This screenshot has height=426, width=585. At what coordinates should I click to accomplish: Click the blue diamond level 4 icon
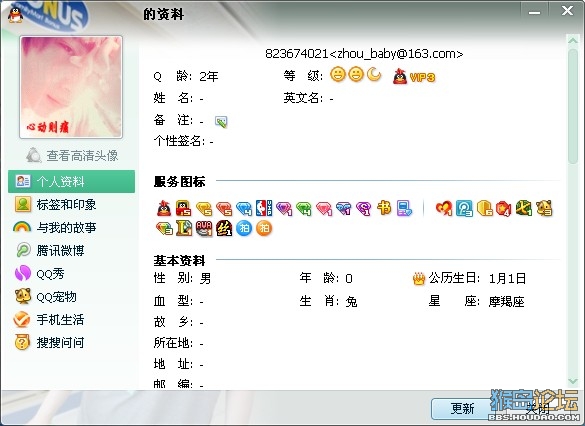click(244, 209)
